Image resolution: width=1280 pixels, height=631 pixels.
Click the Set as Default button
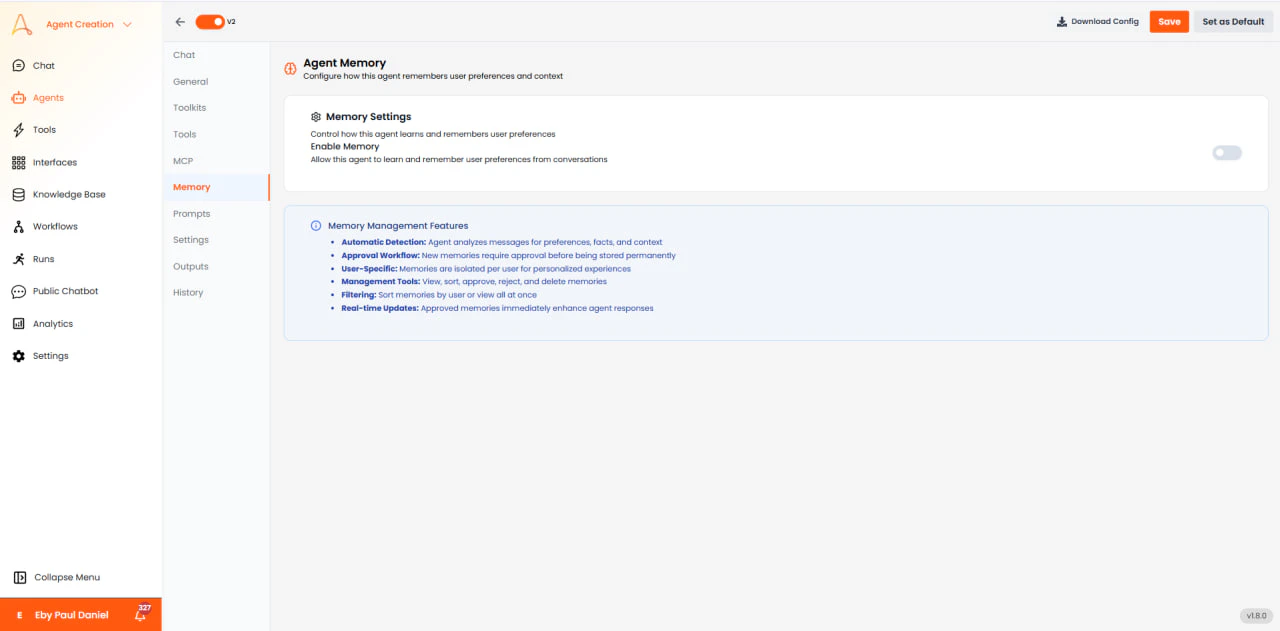click(1233, 21)
